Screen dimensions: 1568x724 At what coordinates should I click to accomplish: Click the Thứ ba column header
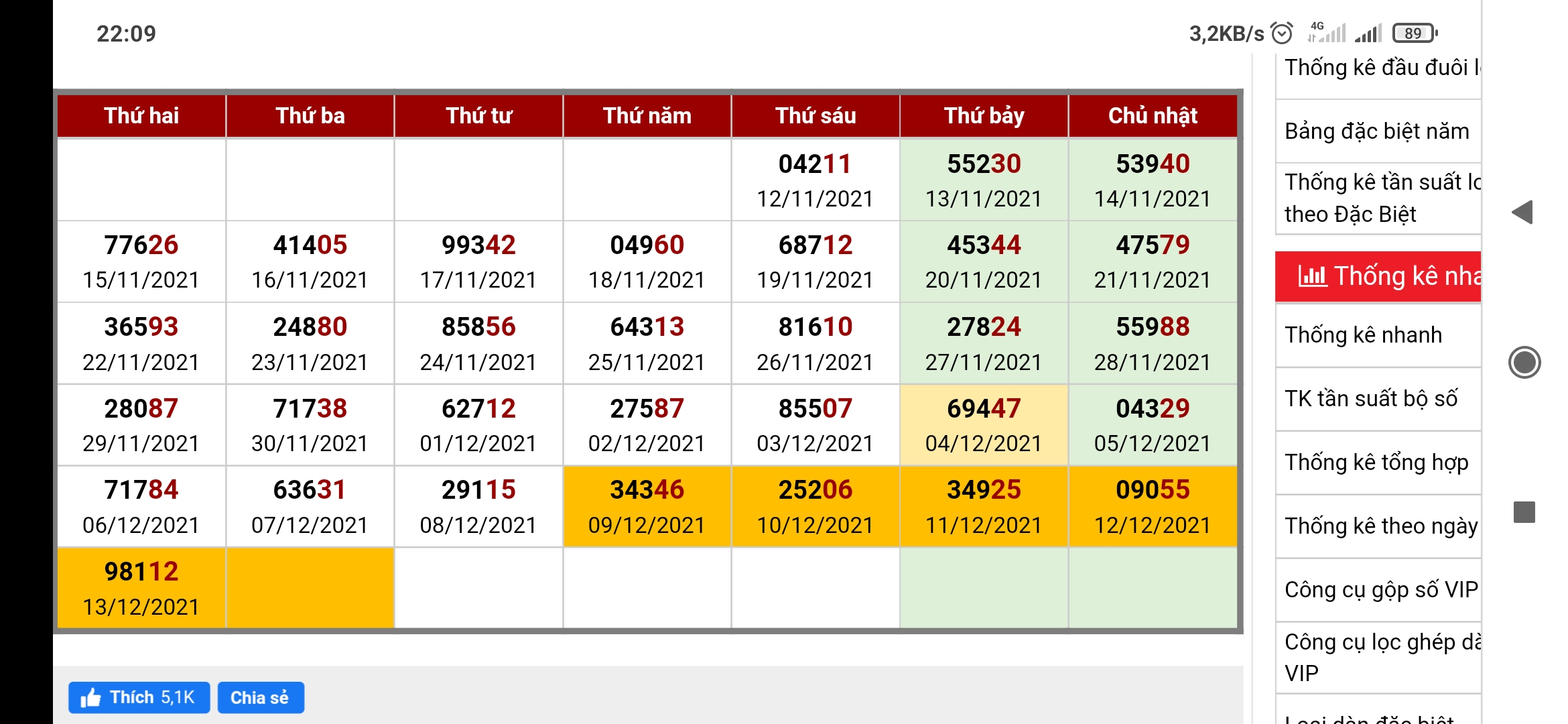[x=310, y=115]
